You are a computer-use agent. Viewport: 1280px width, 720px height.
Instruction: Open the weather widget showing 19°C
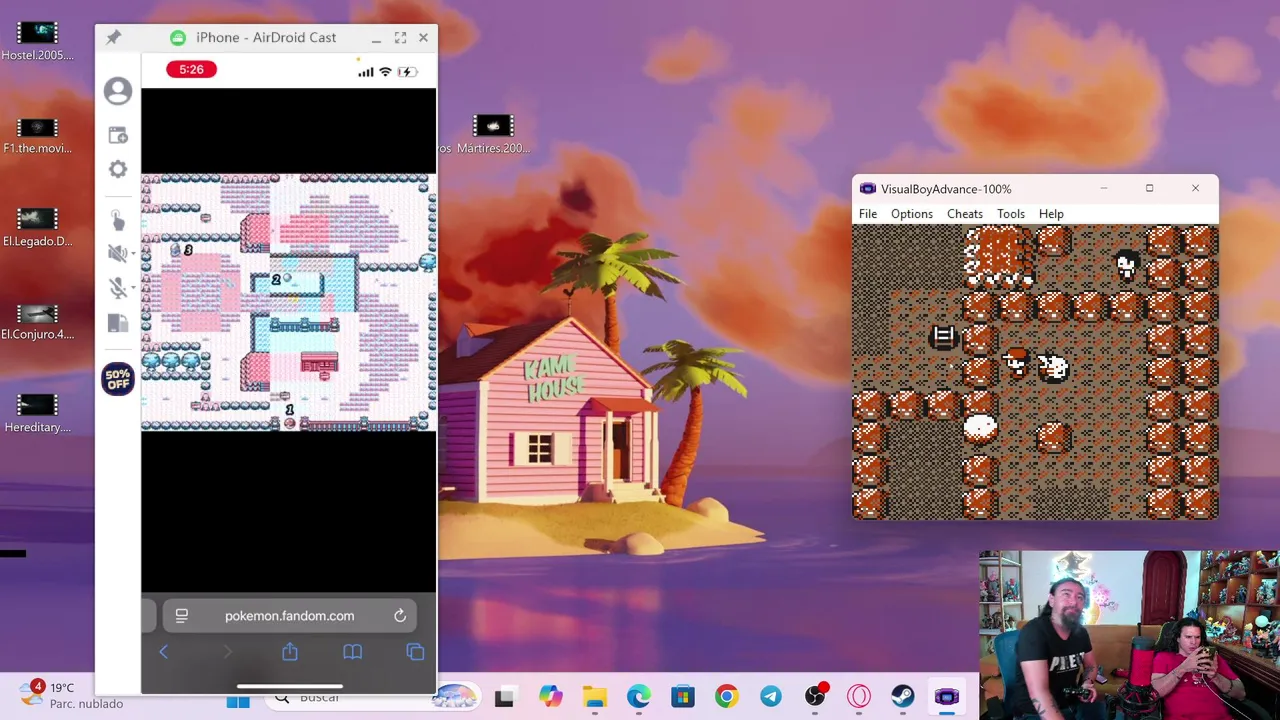72,695
